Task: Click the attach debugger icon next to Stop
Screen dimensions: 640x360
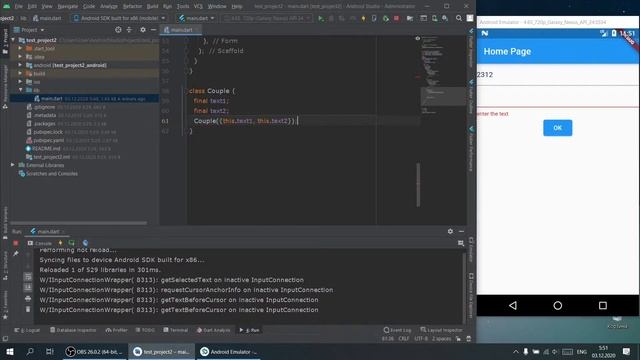Action: point(385,18)
